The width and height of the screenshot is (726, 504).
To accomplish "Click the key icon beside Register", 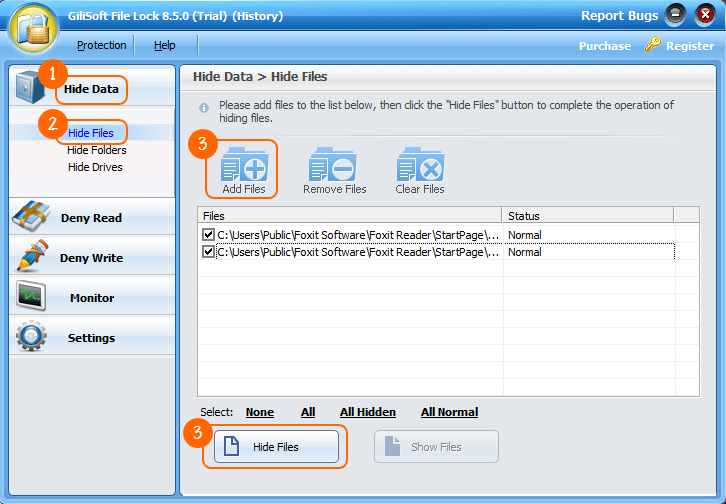I will pos(653,44).
